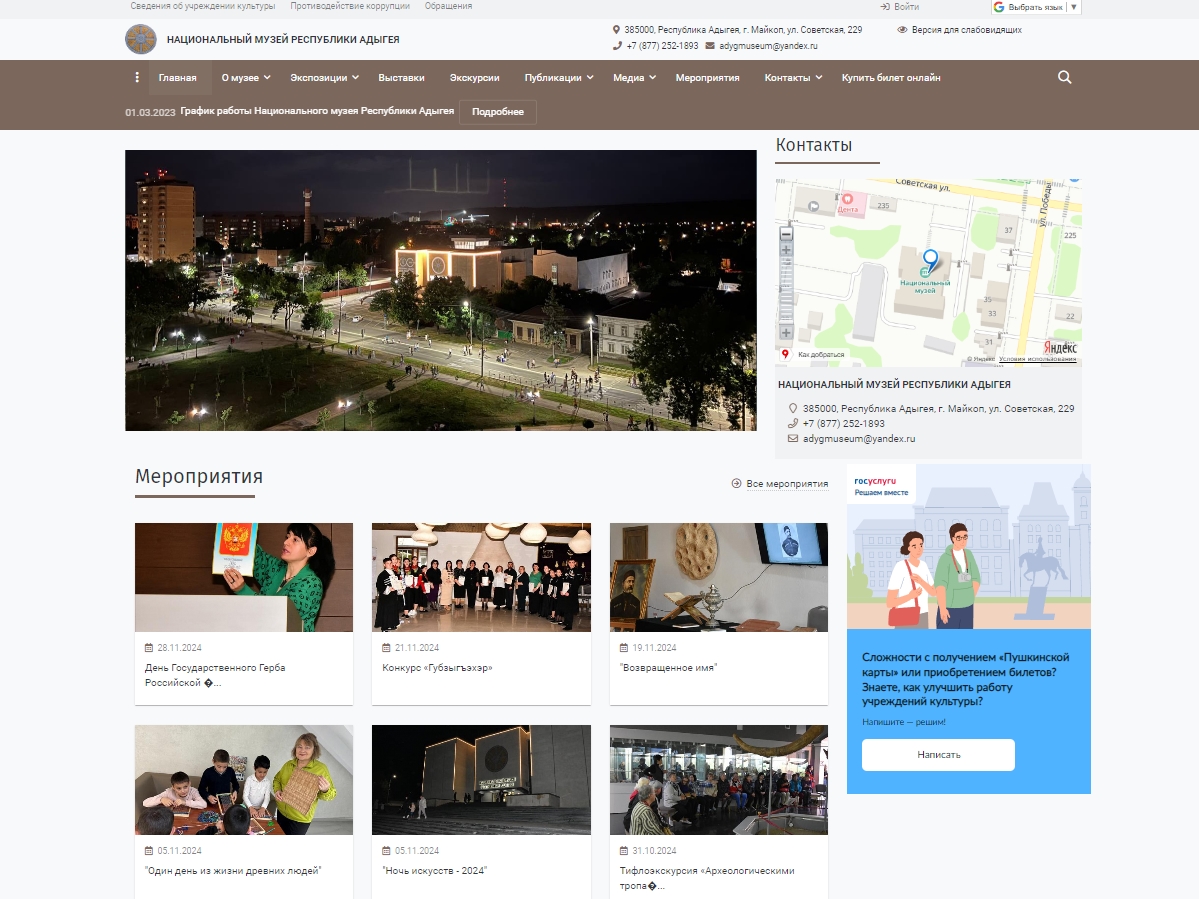1199x899 pixels.
Task: Click the museum logo emblem in header
Action: point(140,40)
